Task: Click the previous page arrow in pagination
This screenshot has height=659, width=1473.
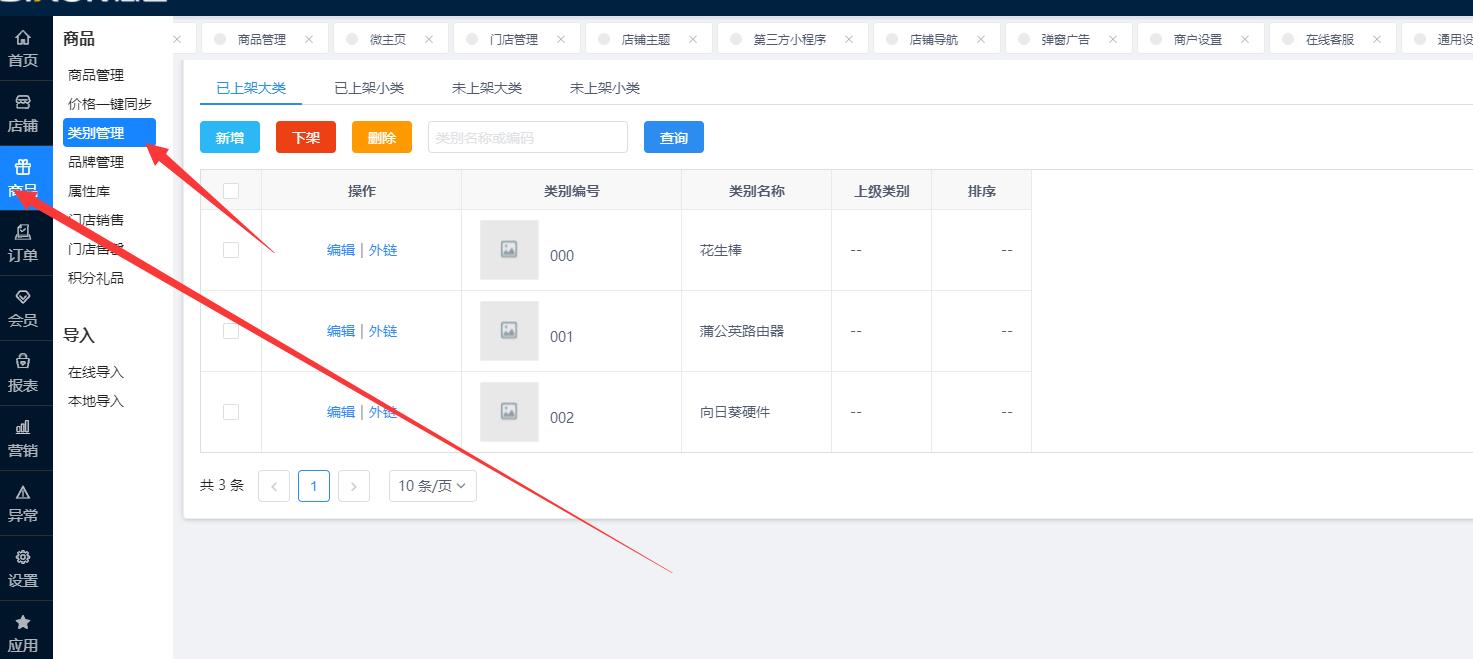Action: [273, 485]
